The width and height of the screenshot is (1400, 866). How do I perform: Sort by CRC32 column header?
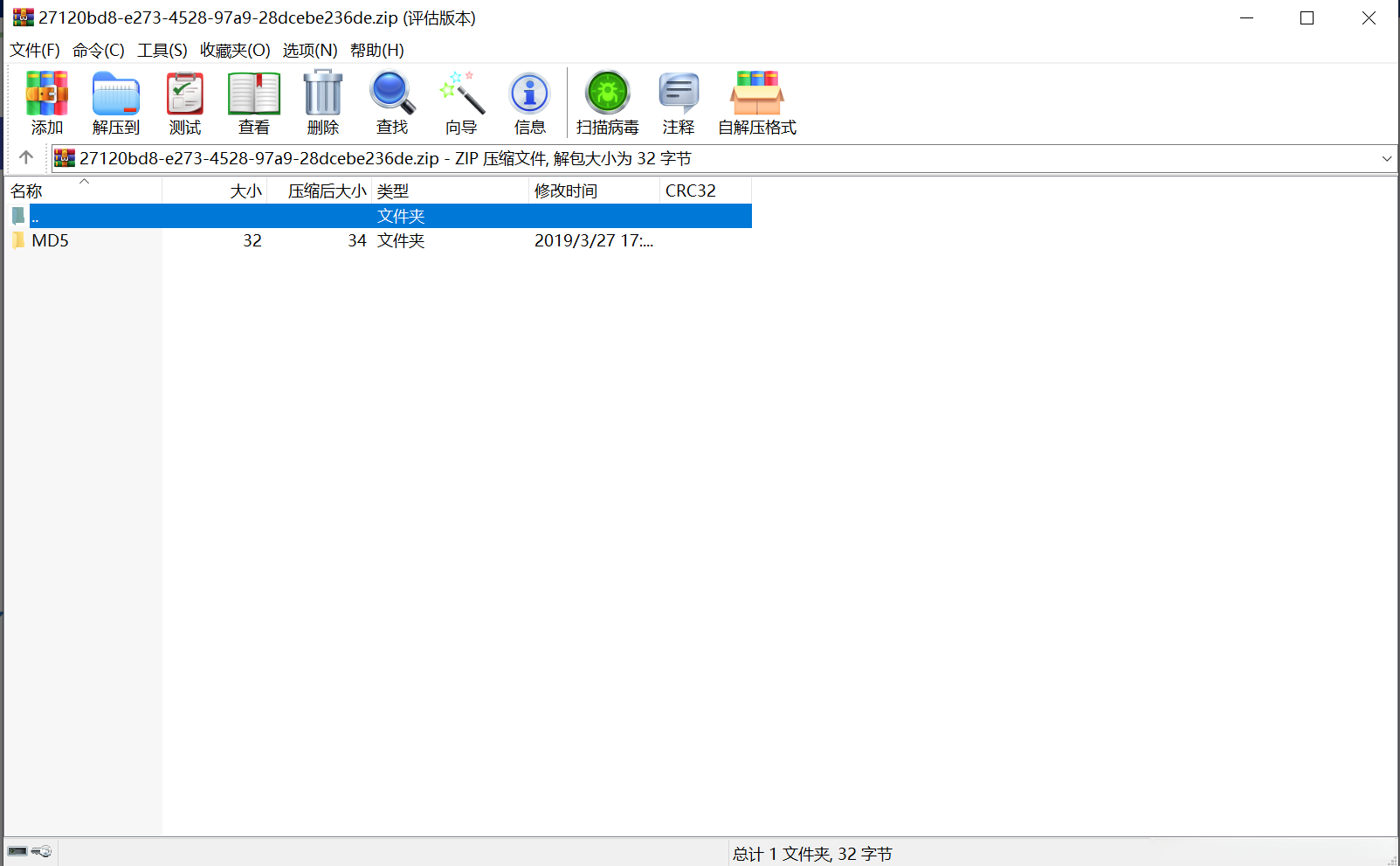706,191
